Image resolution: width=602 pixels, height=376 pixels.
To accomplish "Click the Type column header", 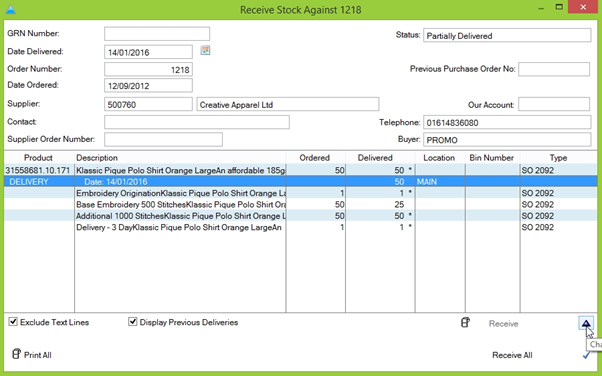I will pos(558,158).
